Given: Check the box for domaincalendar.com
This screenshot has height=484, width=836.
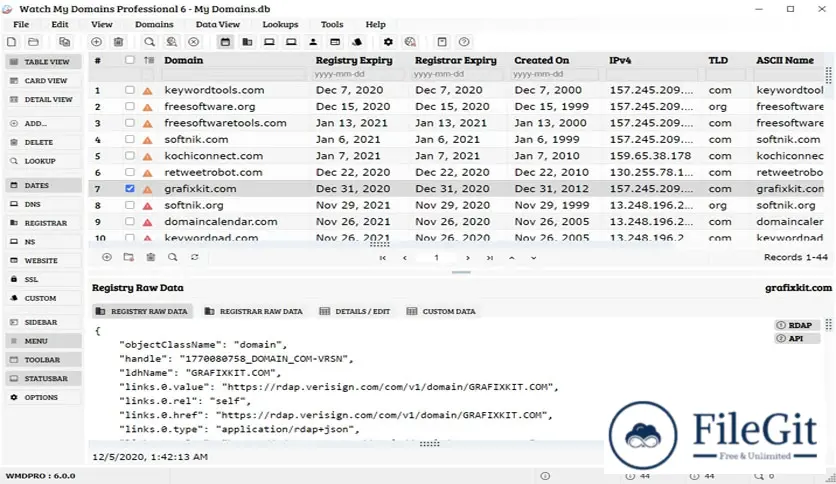Looking at the screenshot, I should 130,221.
